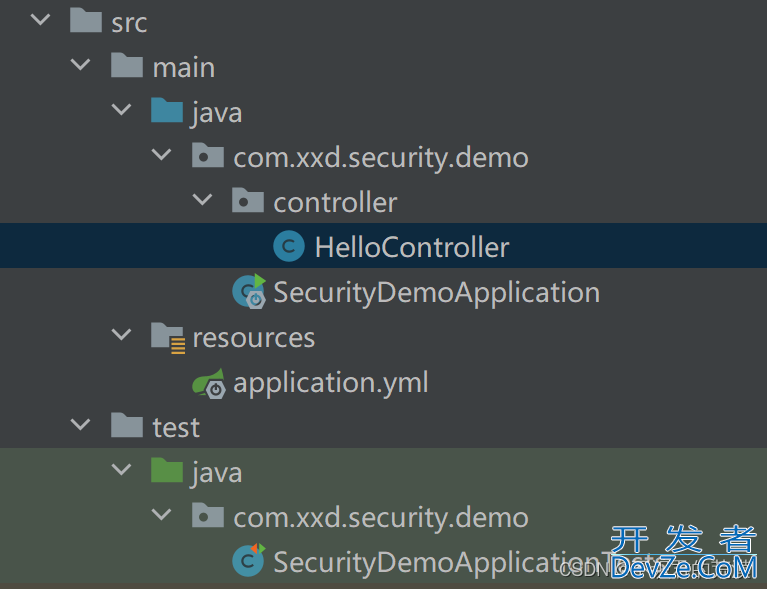Click the resources folder icon
767x589 pixels.
pos(168,338)
